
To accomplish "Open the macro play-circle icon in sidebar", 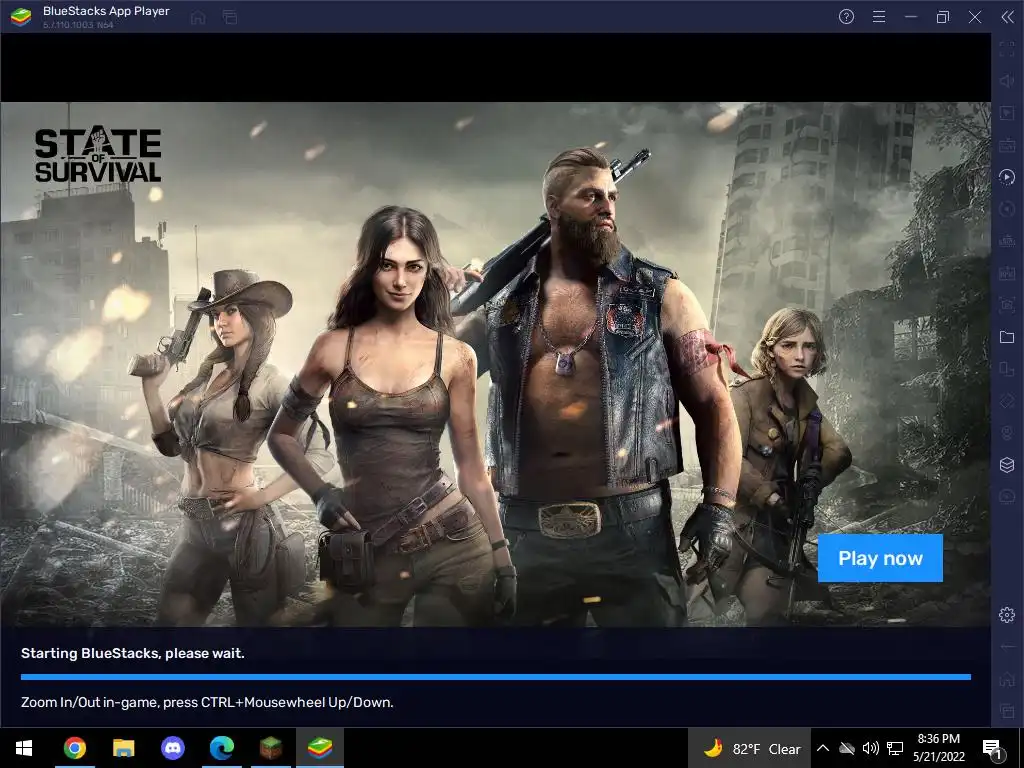I will tap(1006, 176).
